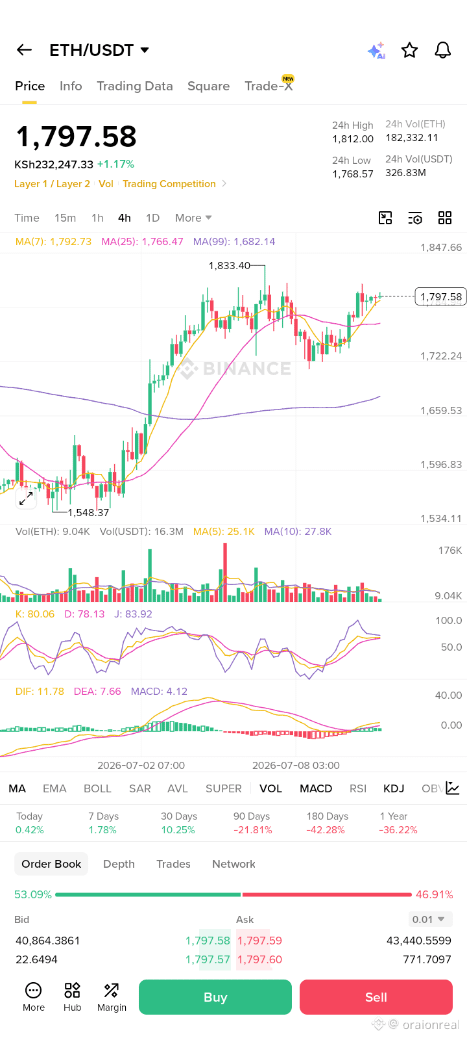
Task: Tap the 1,548.37 low marker
Action: click(x=88, y=512)
